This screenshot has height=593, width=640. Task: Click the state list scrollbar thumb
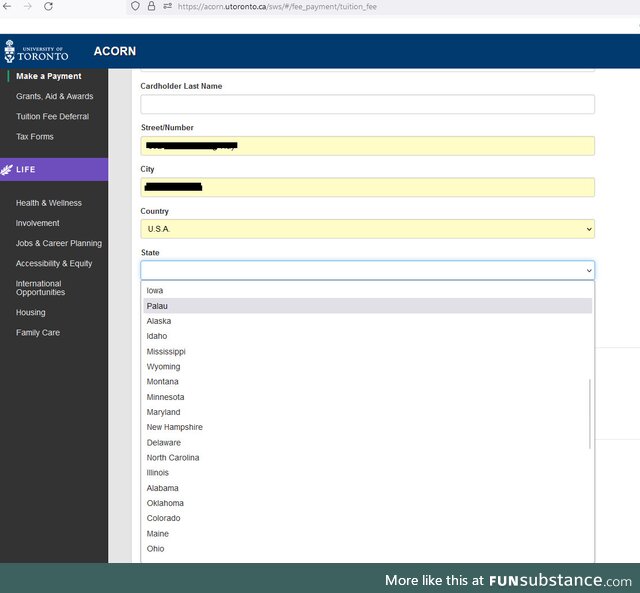pyautogui.click(x=590, y=414)
